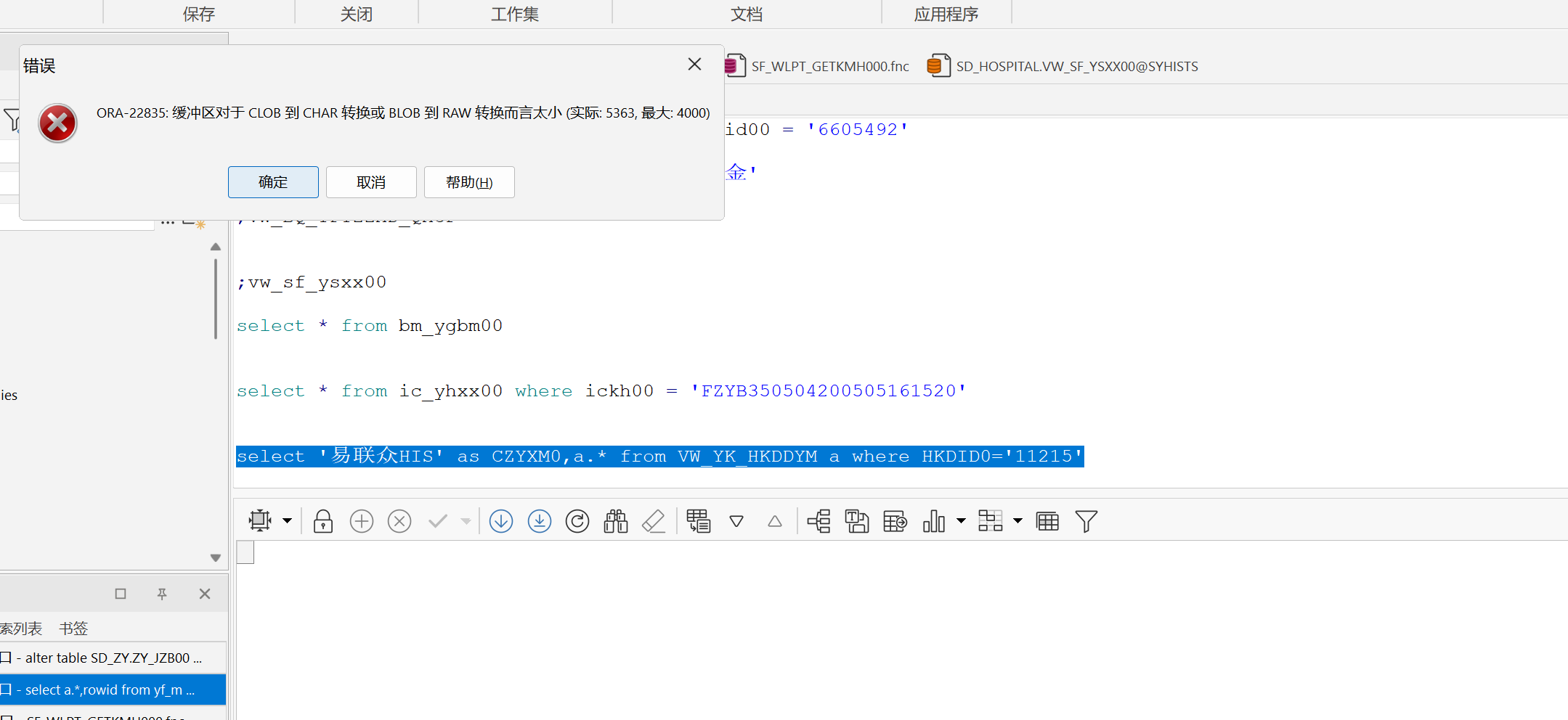Switch to SF_WLPT_GETKMH000.fnc tab
The height and width of the screenshot is (720, 1568).
818,66
